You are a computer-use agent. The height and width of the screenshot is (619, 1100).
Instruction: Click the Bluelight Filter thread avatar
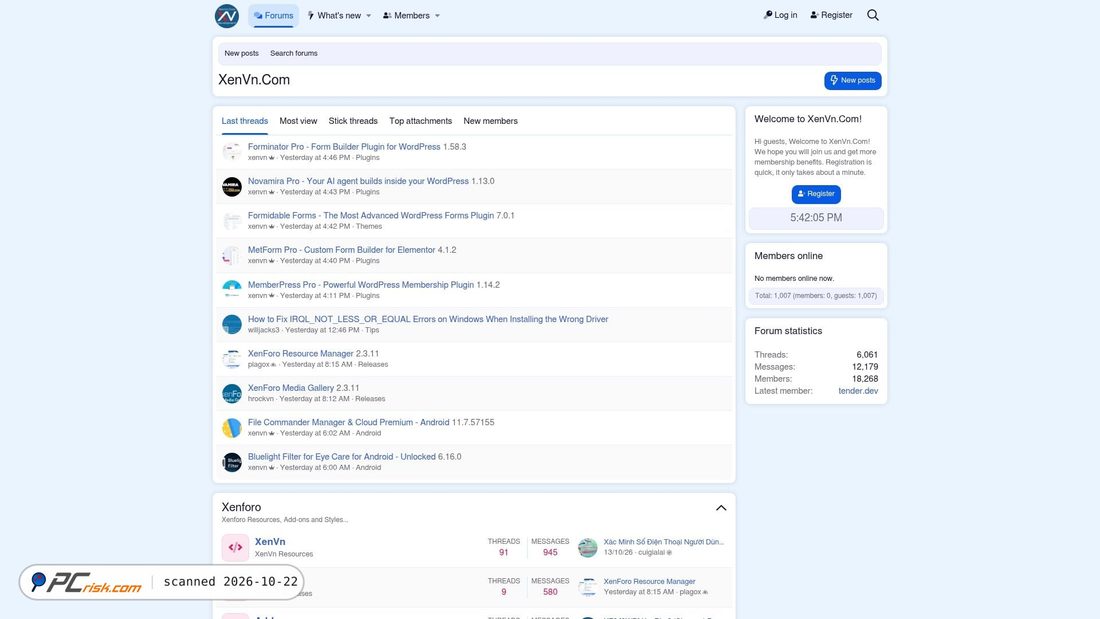(232, 462)
